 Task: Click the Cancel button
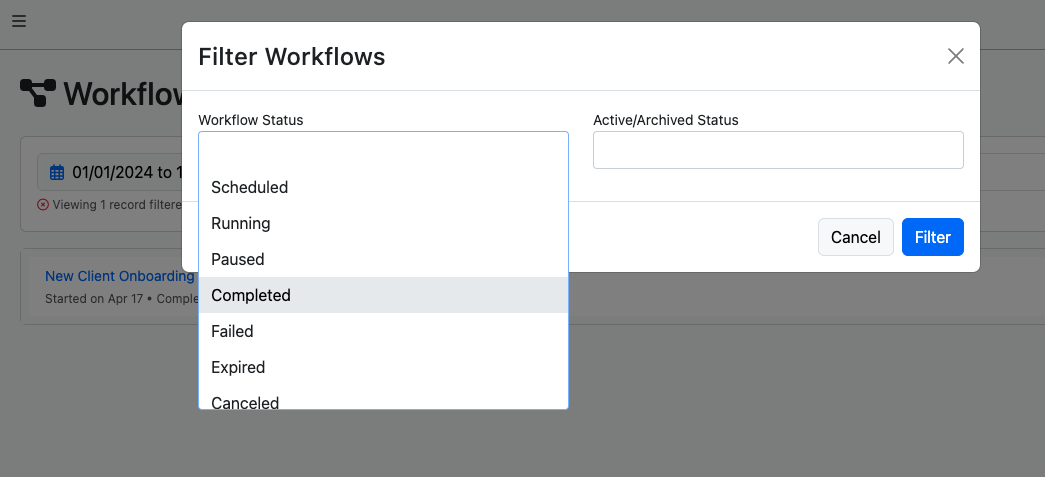point(856,237)
